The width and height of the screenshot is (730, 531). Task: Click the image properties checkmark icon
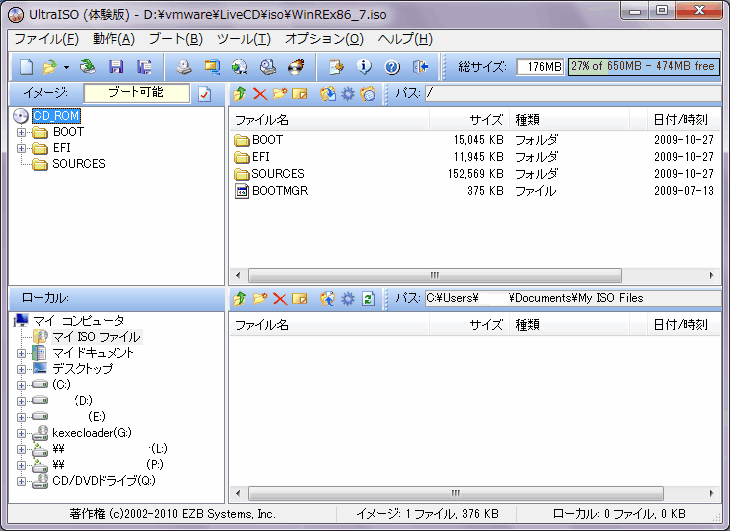(x=204, y=94)
